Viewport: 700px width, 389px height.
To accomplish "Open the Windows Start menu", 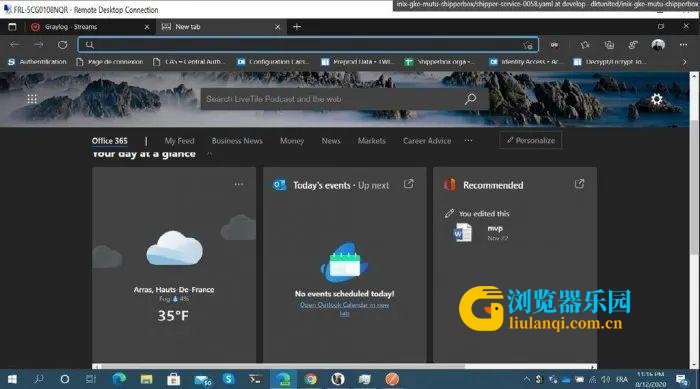I will [x=12, y=379].
